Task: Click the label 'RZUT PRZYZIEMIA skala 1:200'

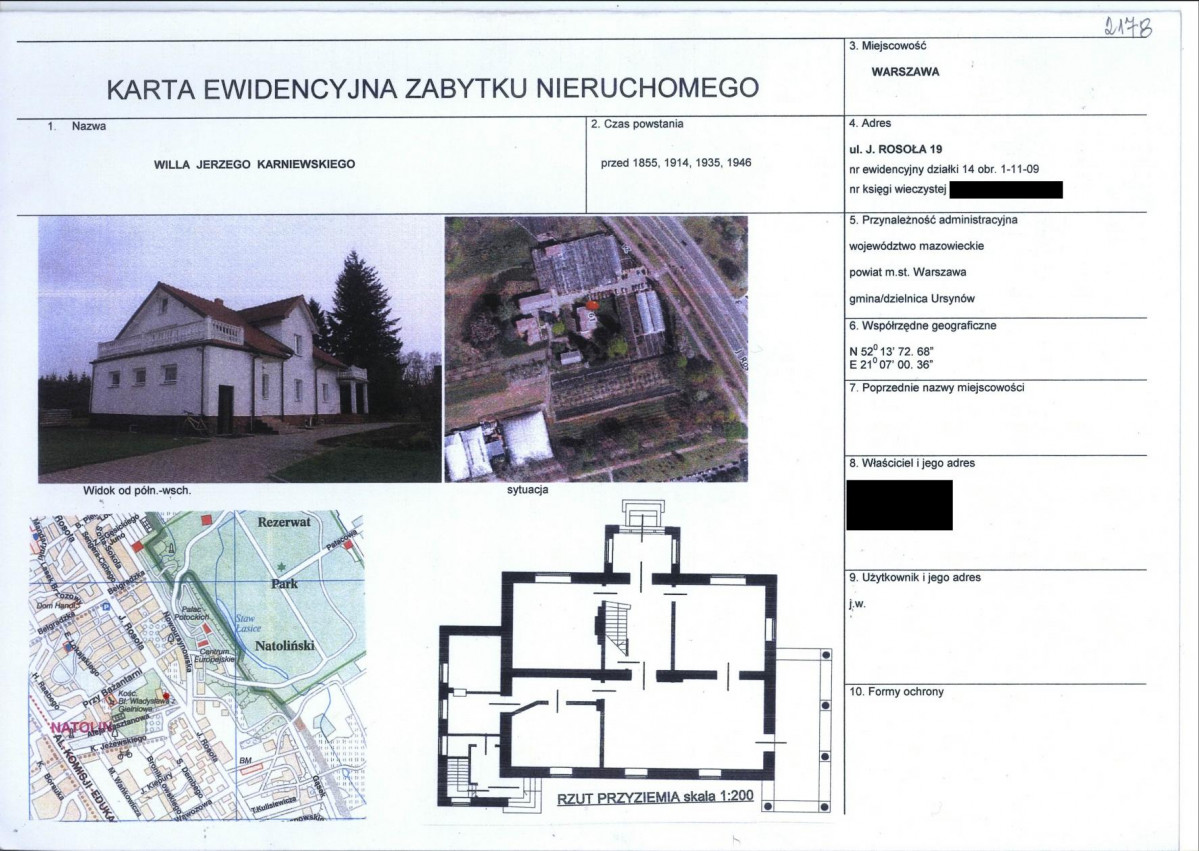Action: (655, 797)
